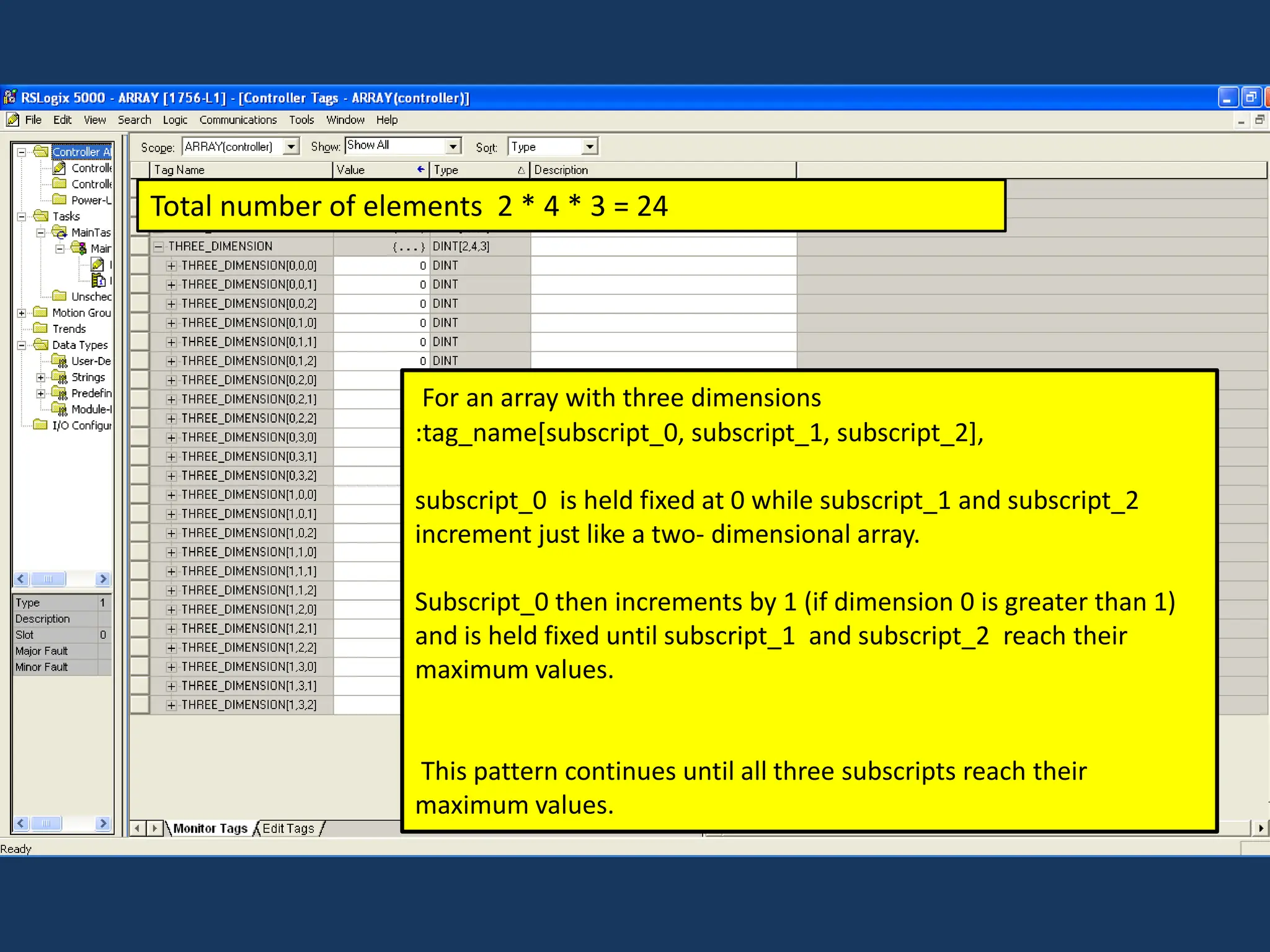
Task: Expand THREE_DIMENSION[1,3,2] element
Action: point(172,705)
